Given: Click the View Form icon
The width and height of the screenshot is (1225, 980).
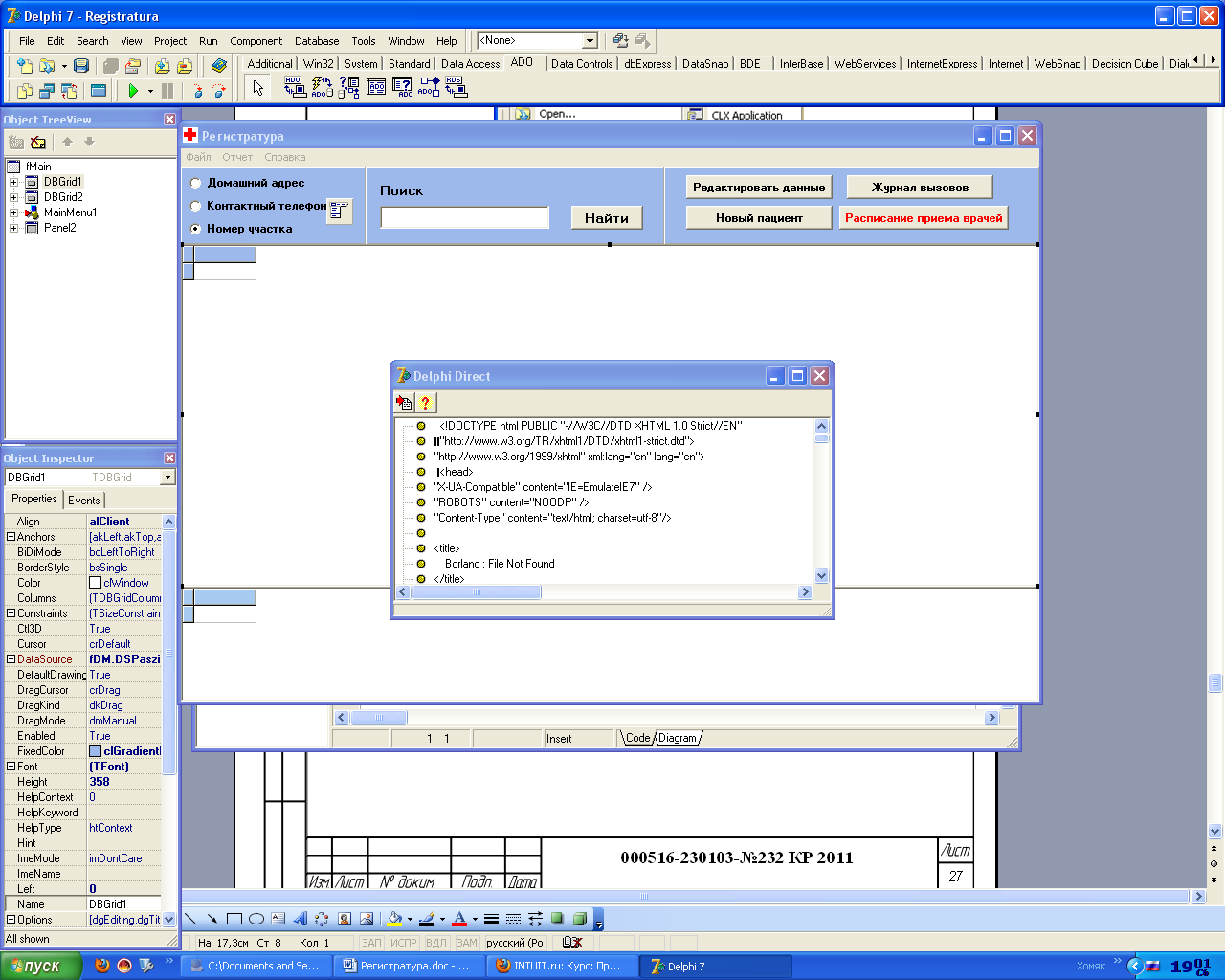Looking at the screenshot, I should click(x=47, y=91).
